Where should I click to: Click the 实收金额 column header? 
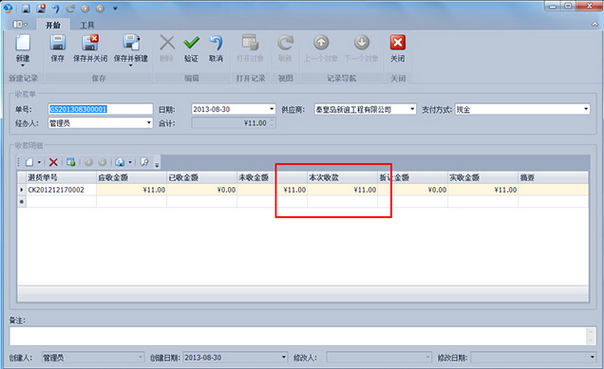(x=483, y=177)
